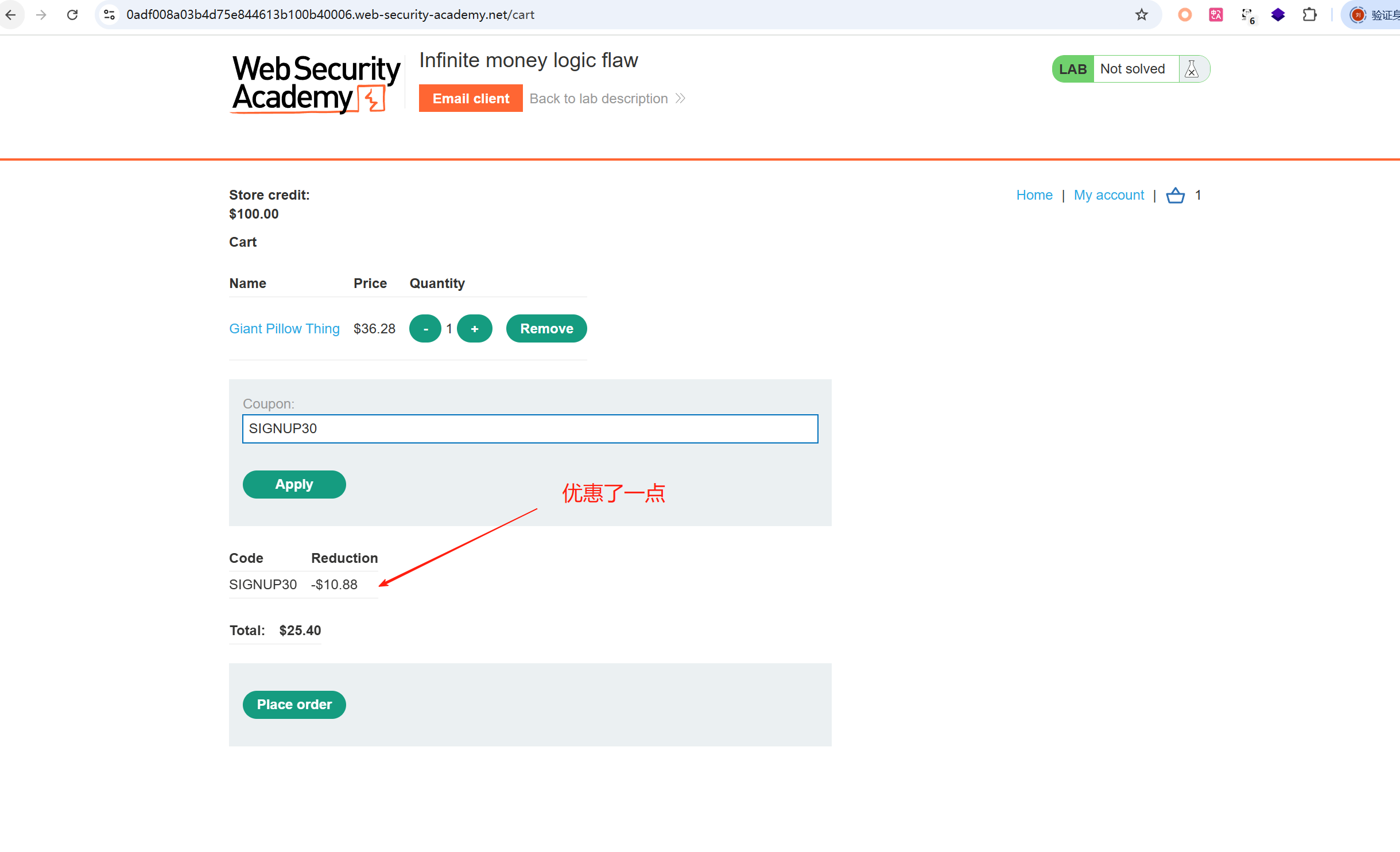Increase Giant Pillow Thing quantity
1400x852 pixels.
474,329
